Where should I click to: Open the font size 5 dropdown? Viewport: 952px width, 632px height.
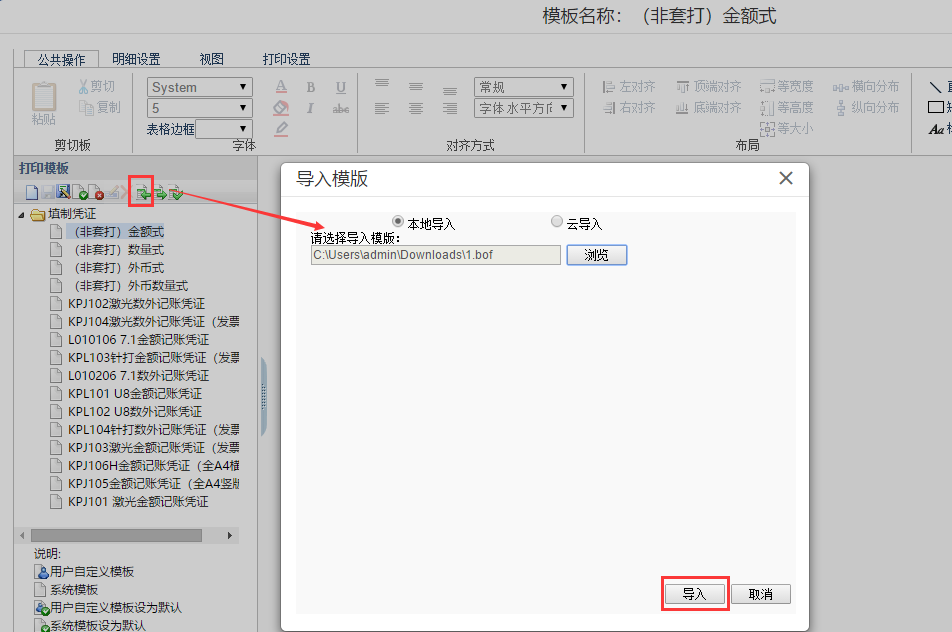pyautogui.click(x=200, y=108)
